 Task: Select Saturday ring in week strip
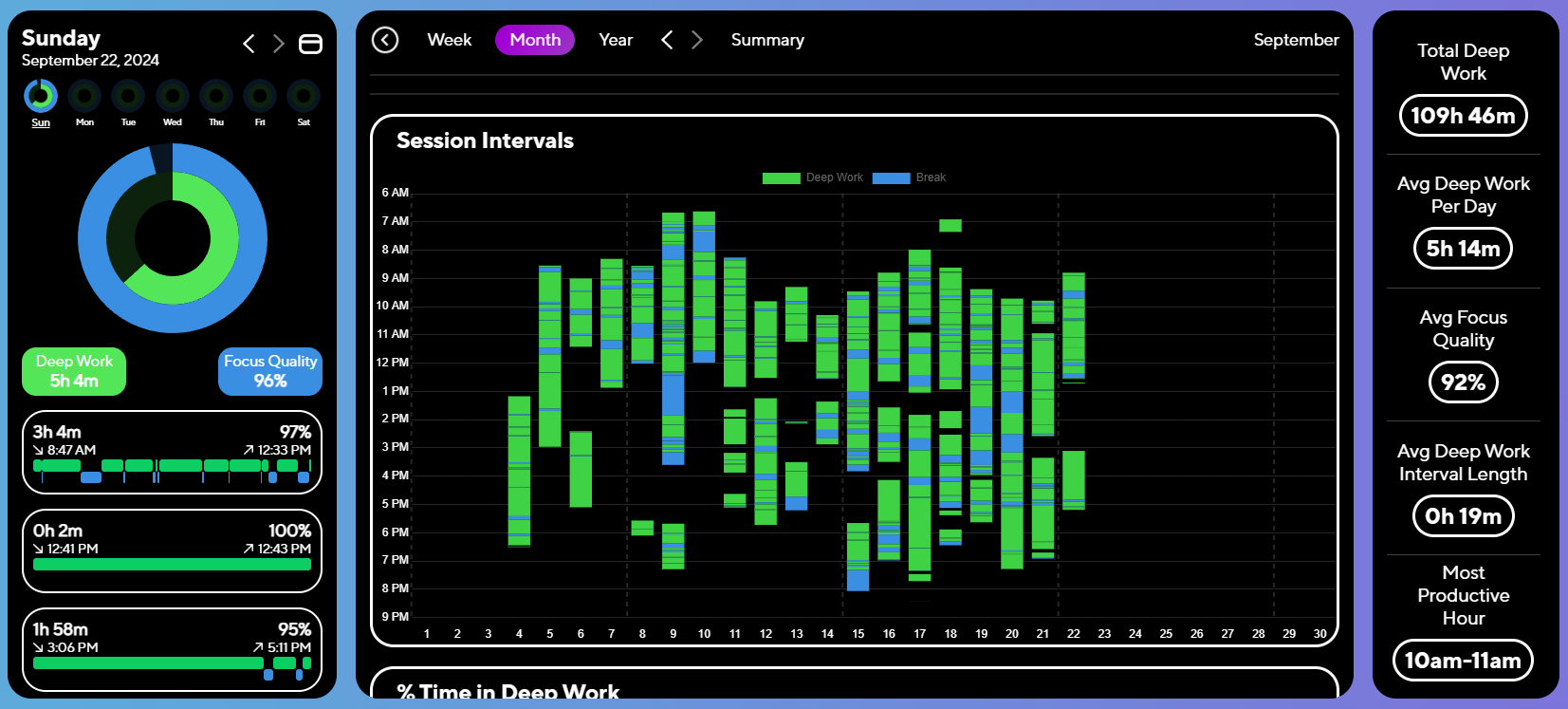click(304, 96)
